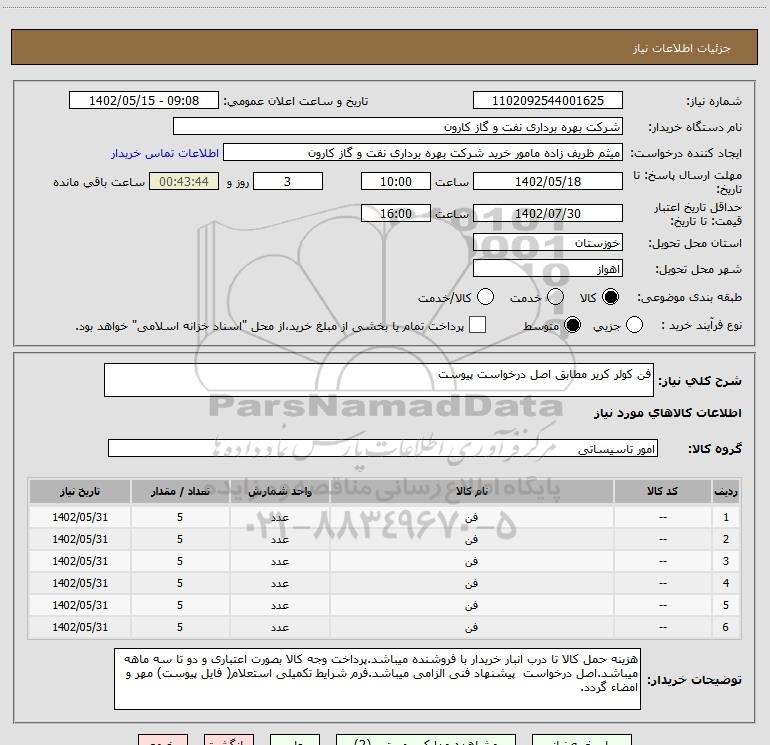Click the فن item name in row 2

point(471,539)
